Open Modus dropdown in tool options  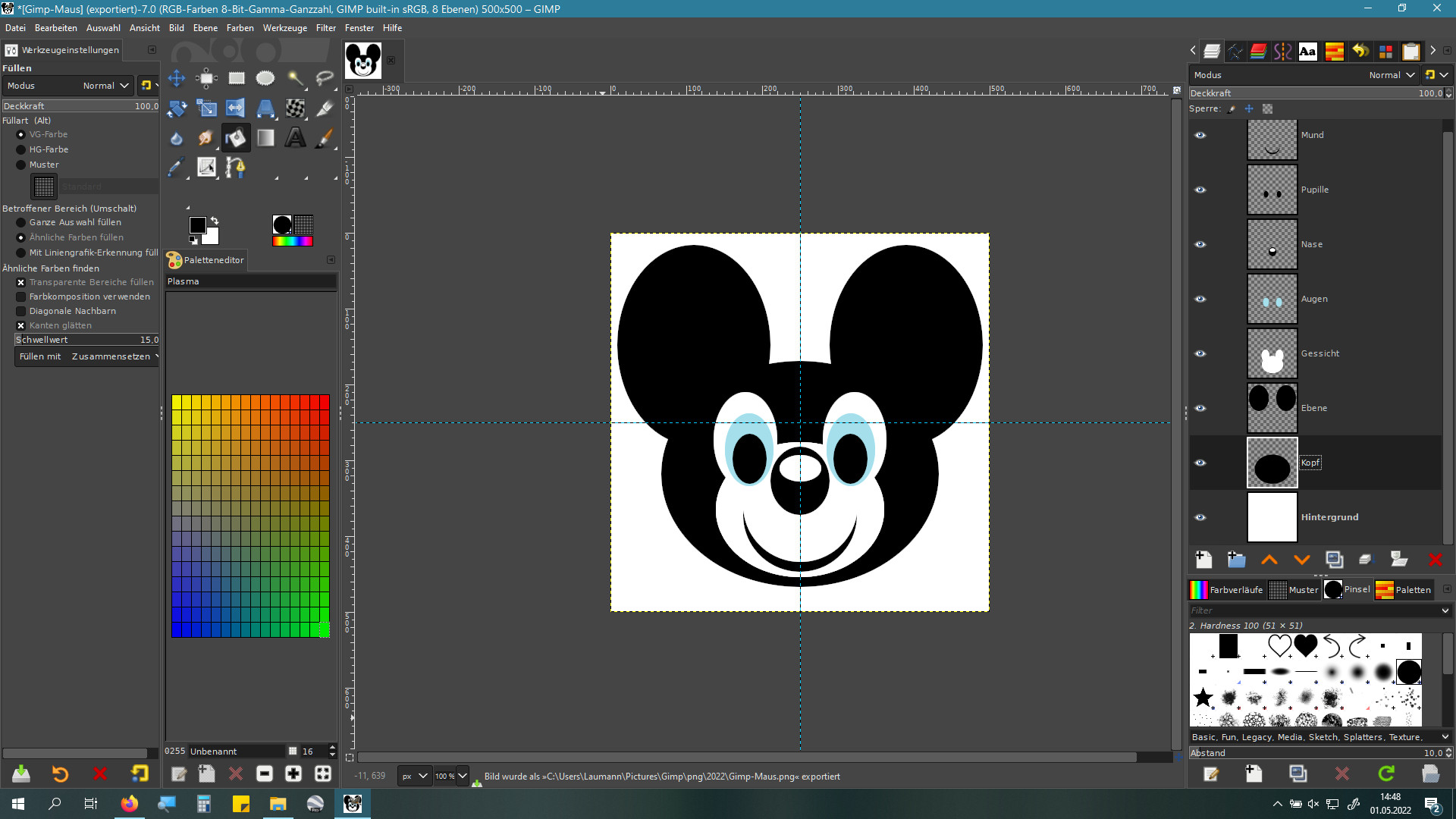(106, 86)
